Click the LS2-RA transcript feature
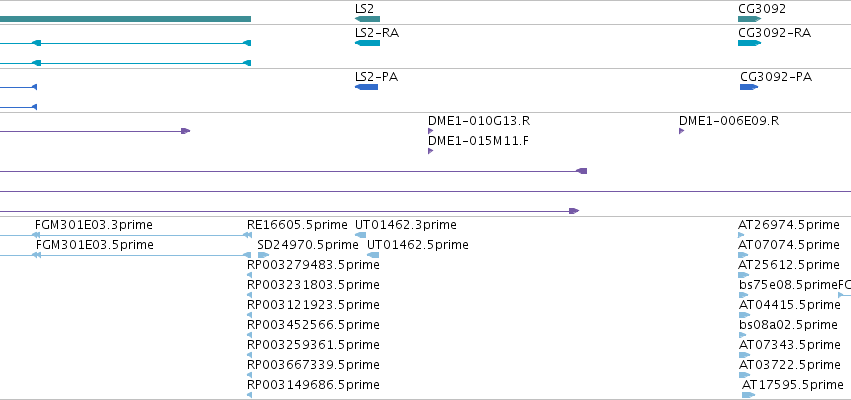The image size is (851, 400). pyautogui.click(x=367, y=43)
